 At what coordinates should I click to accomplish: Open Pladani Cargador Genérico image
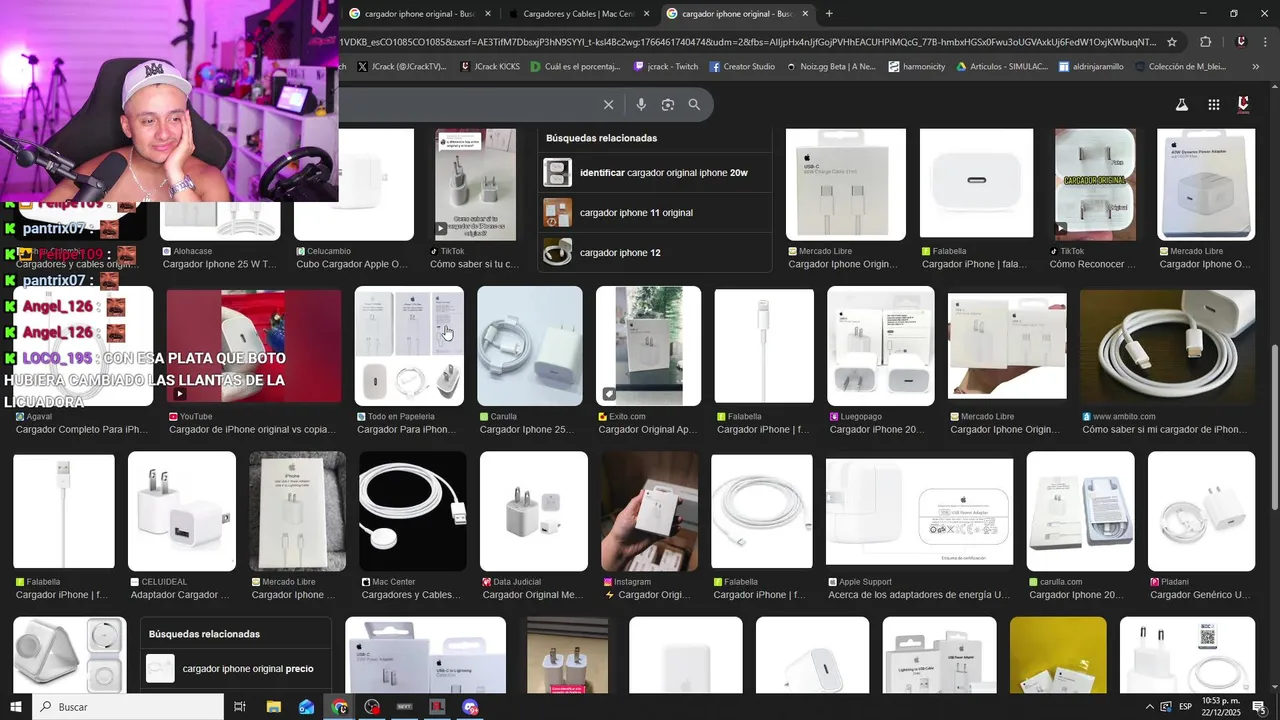1201,511
